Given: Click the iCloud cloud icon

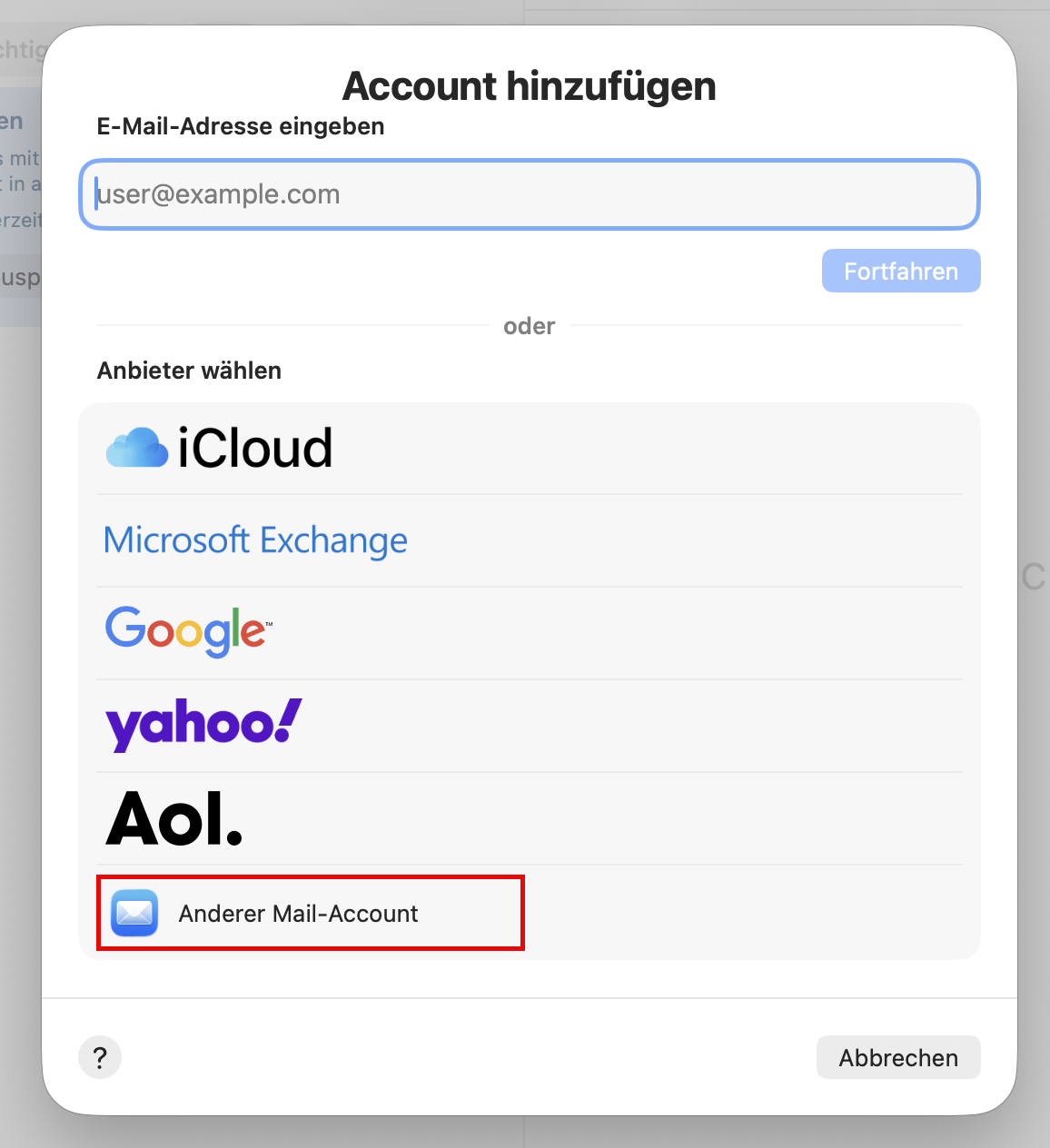Looking at the screenshot, I should [x=137, y=448].
